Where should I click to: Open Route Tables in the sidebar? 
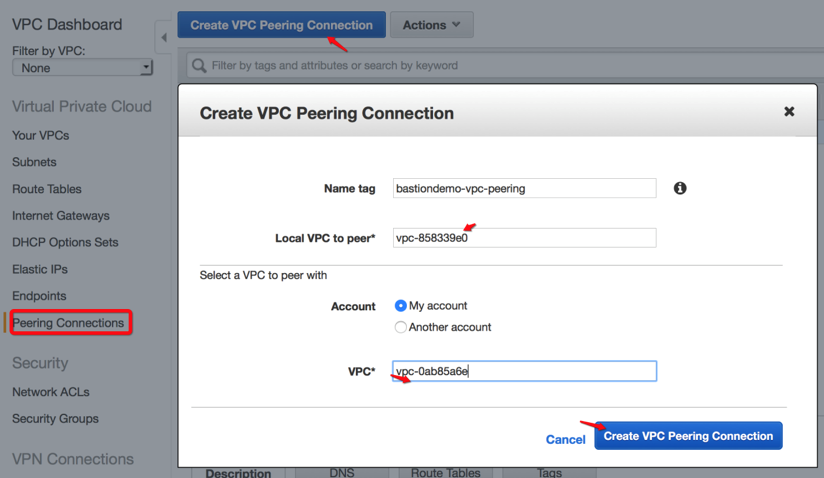(x=47, y=189)
